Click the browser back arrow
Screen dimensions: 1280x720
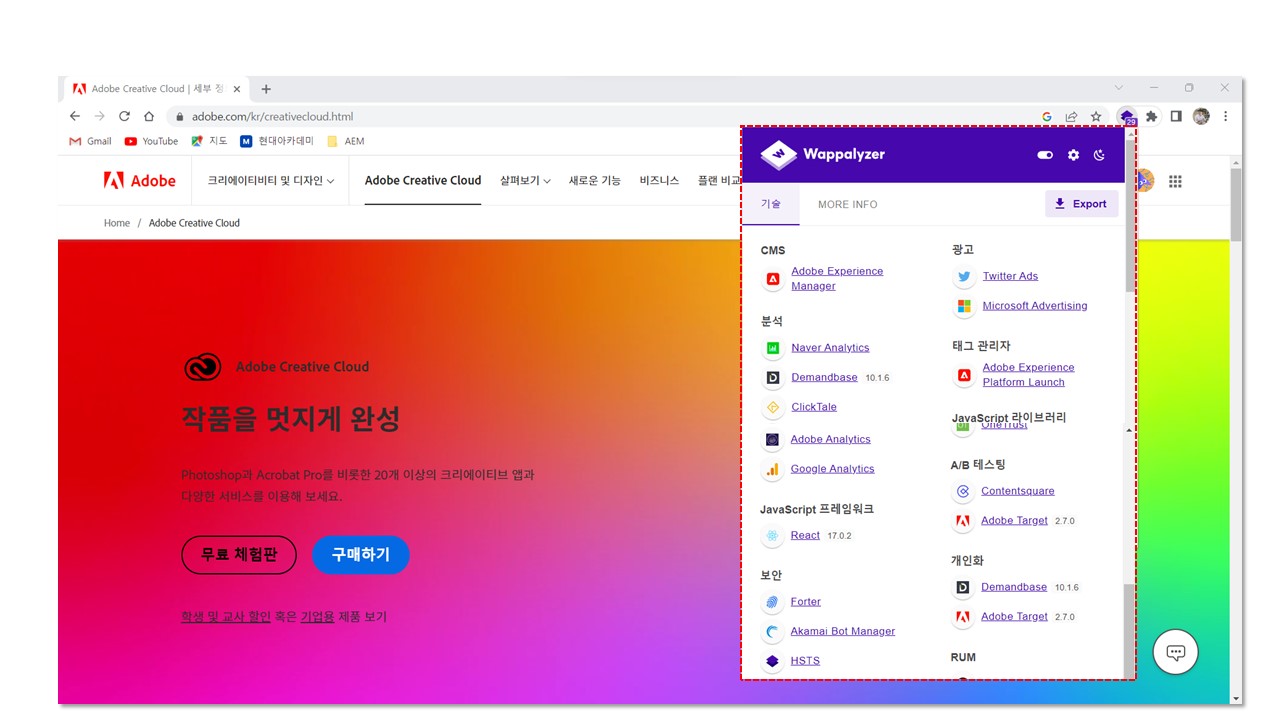click(x=76, y=116)
